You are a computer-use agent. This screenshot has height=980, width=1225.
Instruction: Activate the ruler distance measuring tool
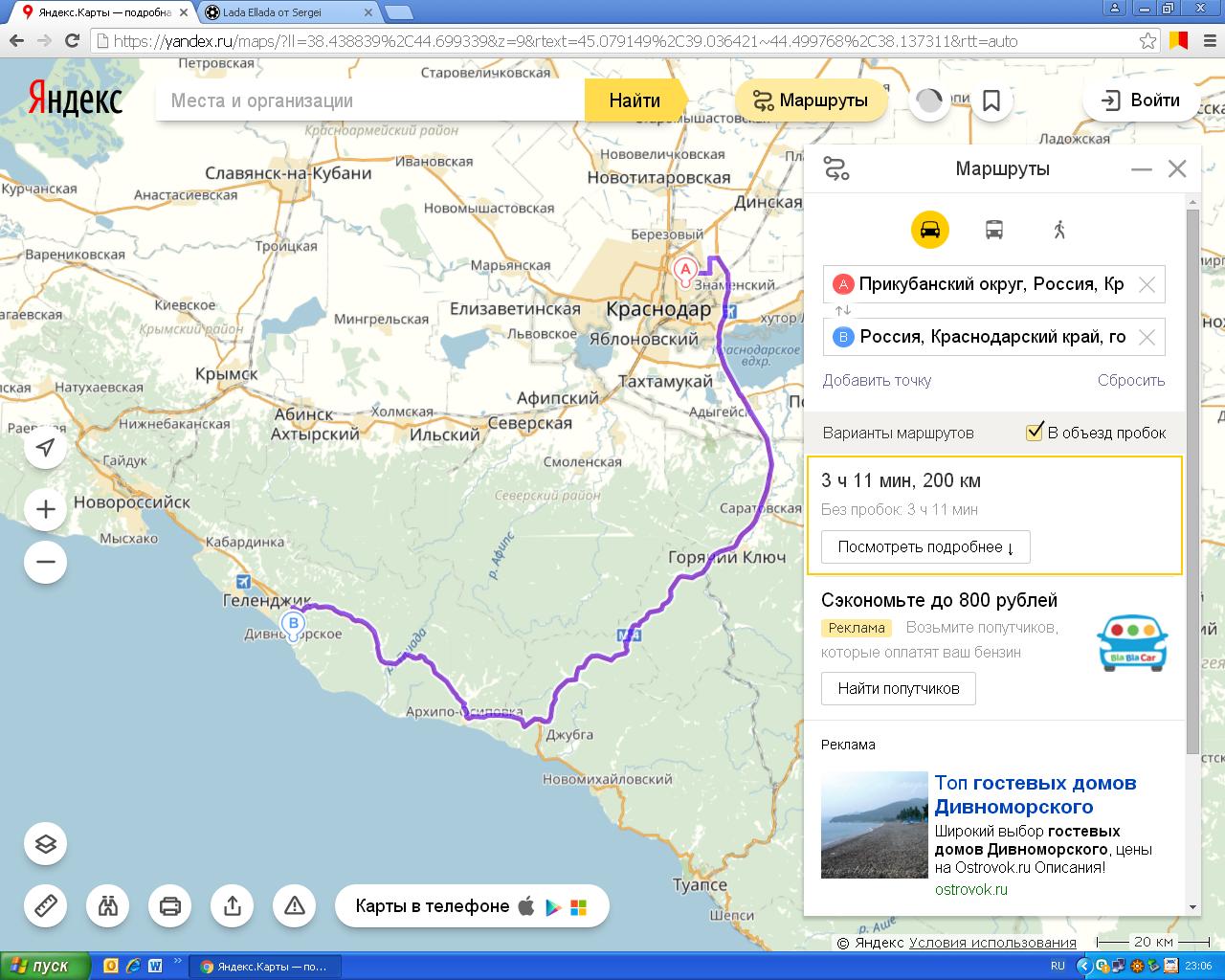[46, 905]
